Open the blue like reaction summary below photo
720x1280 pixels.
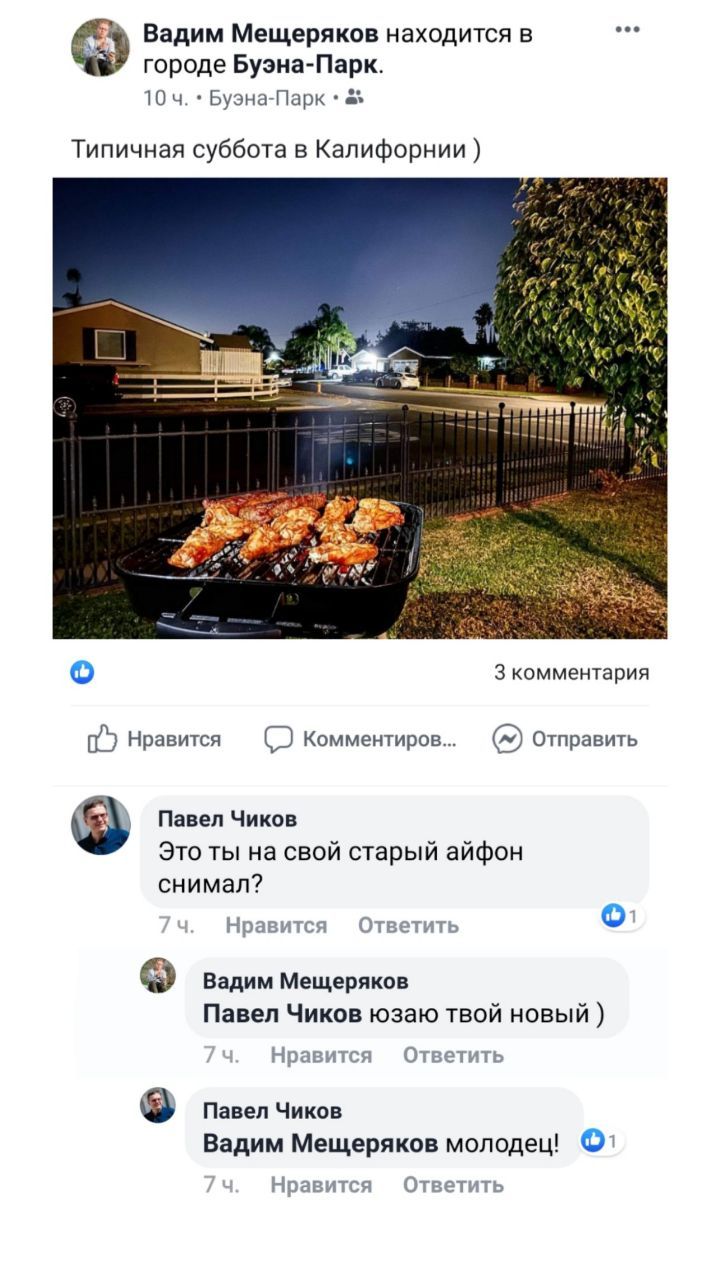tap(82, 672)
